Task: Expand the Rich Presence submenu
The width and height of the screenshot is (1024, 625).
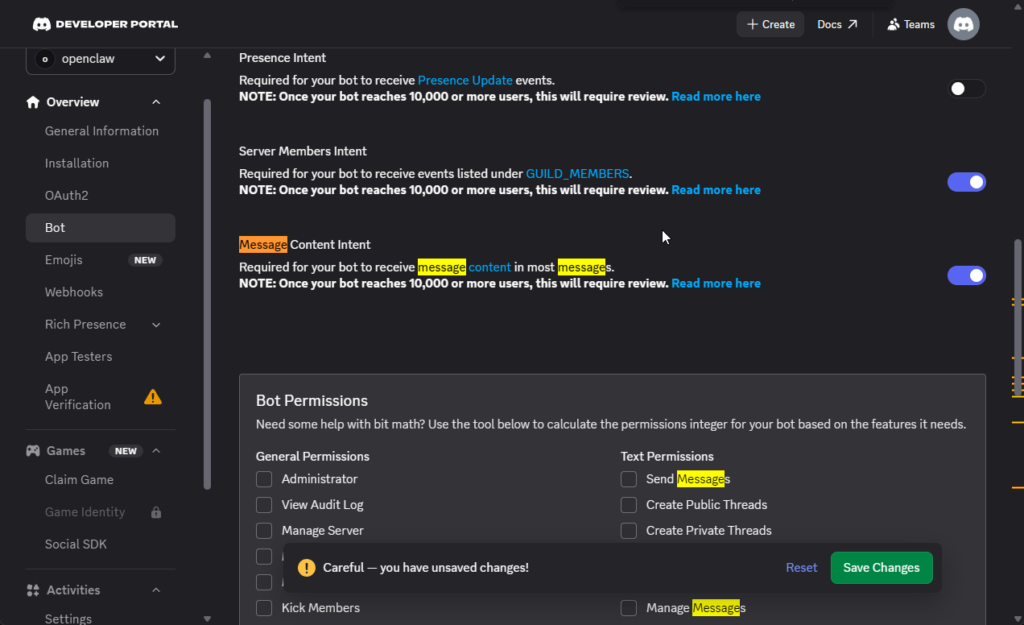Action: [x=156, y=325]
